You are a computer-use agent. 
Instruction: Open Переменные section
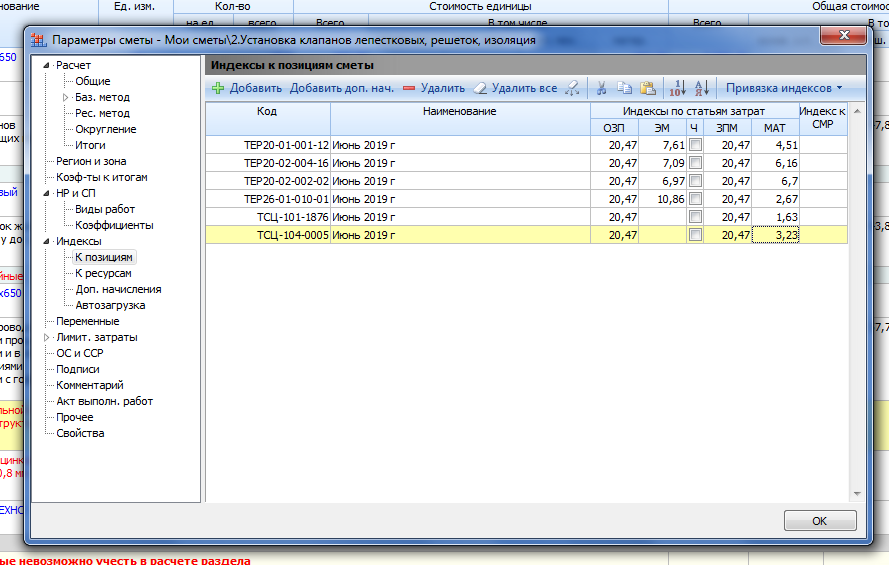(88, 321)
